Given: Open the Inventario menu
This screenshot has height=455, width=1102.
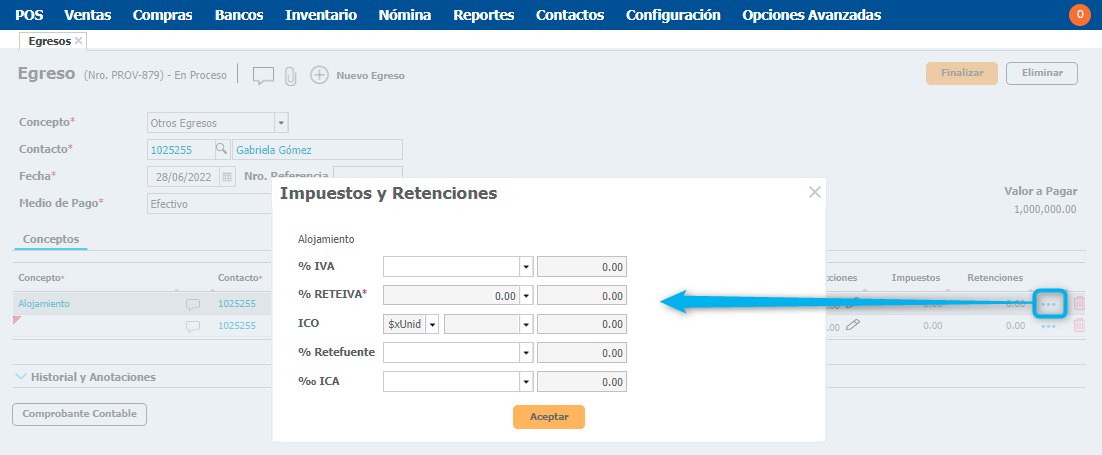Looking at the screenshot, I should (x=320, y=15).
